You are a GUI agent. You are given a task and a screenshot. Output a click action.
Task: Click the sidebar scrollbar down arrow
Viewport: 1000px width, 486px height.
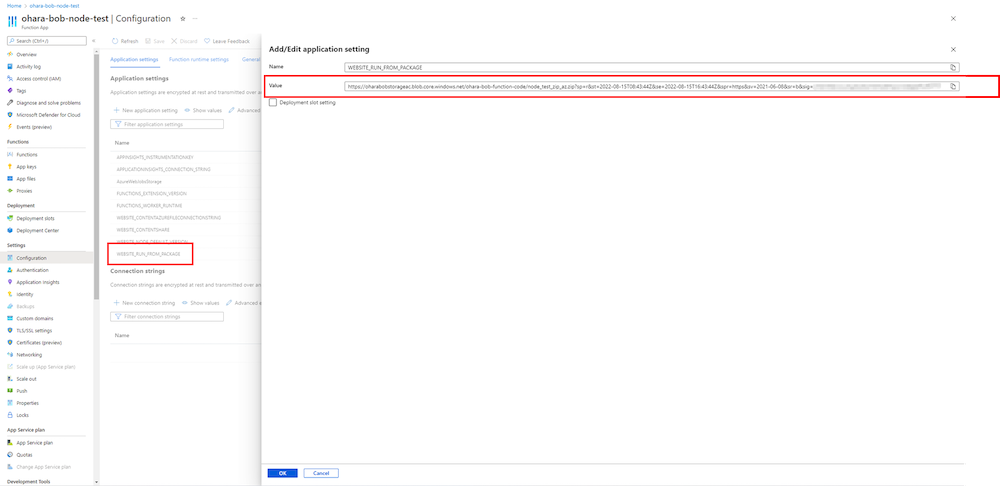(96, 482)
